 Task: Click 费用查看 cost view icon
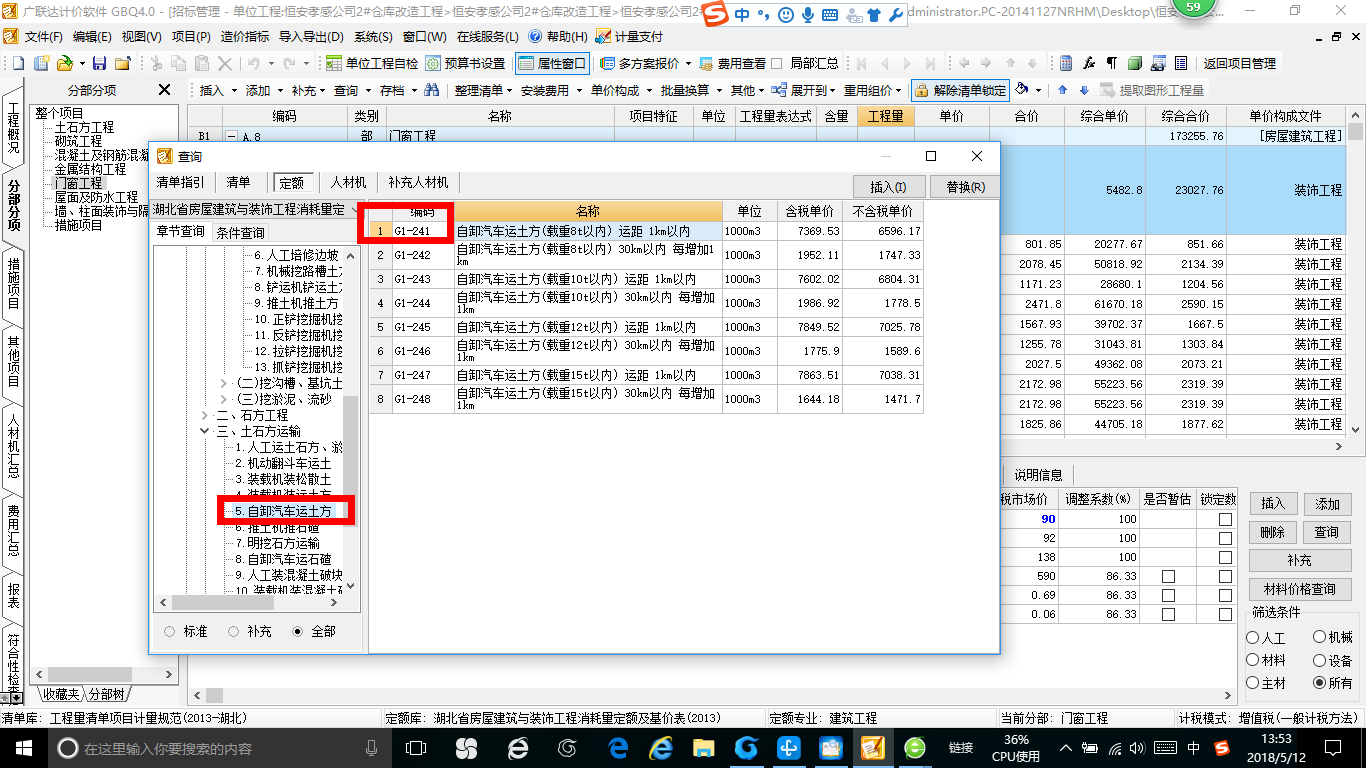coord(732,63)
